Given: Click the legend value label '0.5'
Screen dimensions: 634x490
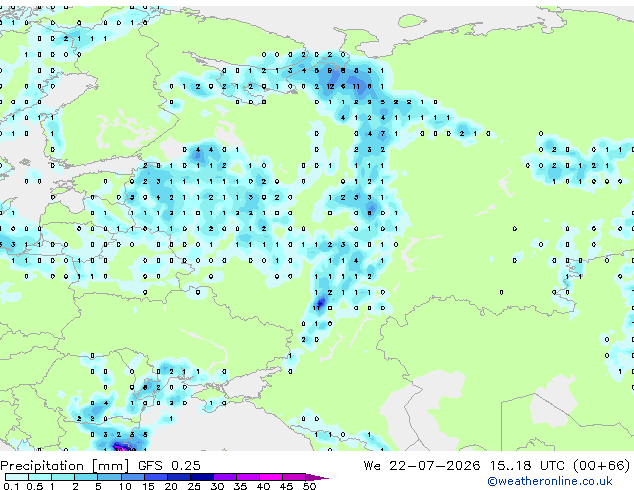Looking at the screenshot, I should point(35,486).
